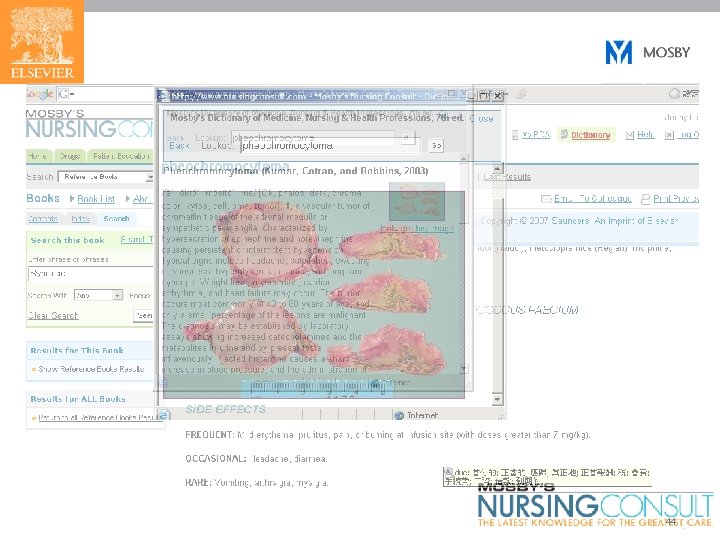Switch to the Index tab
The image size is (720, 540).
[x=80, y=219]
